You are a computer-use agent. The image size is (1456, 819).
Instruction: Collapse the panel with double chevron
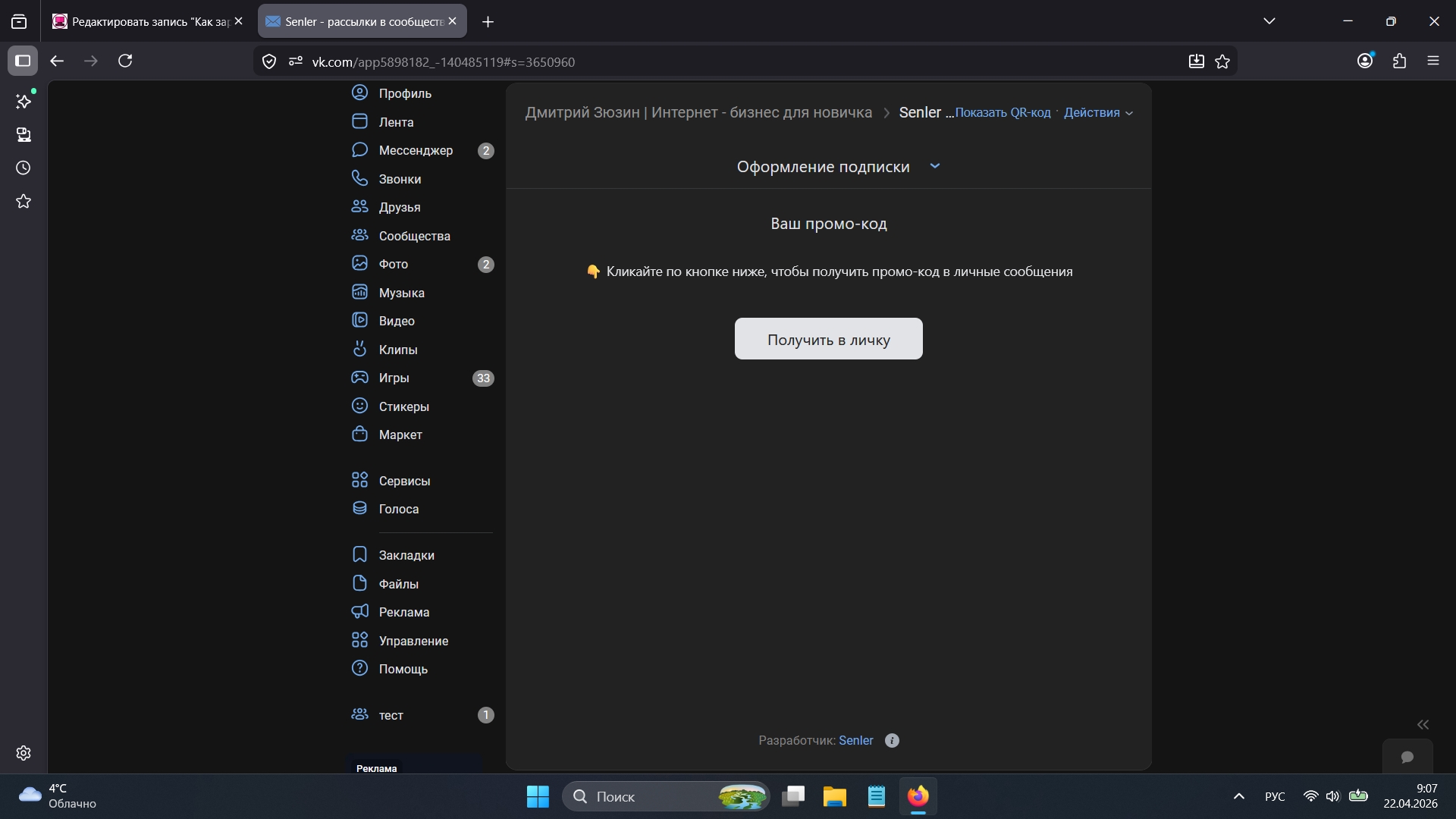(1423, 724)
